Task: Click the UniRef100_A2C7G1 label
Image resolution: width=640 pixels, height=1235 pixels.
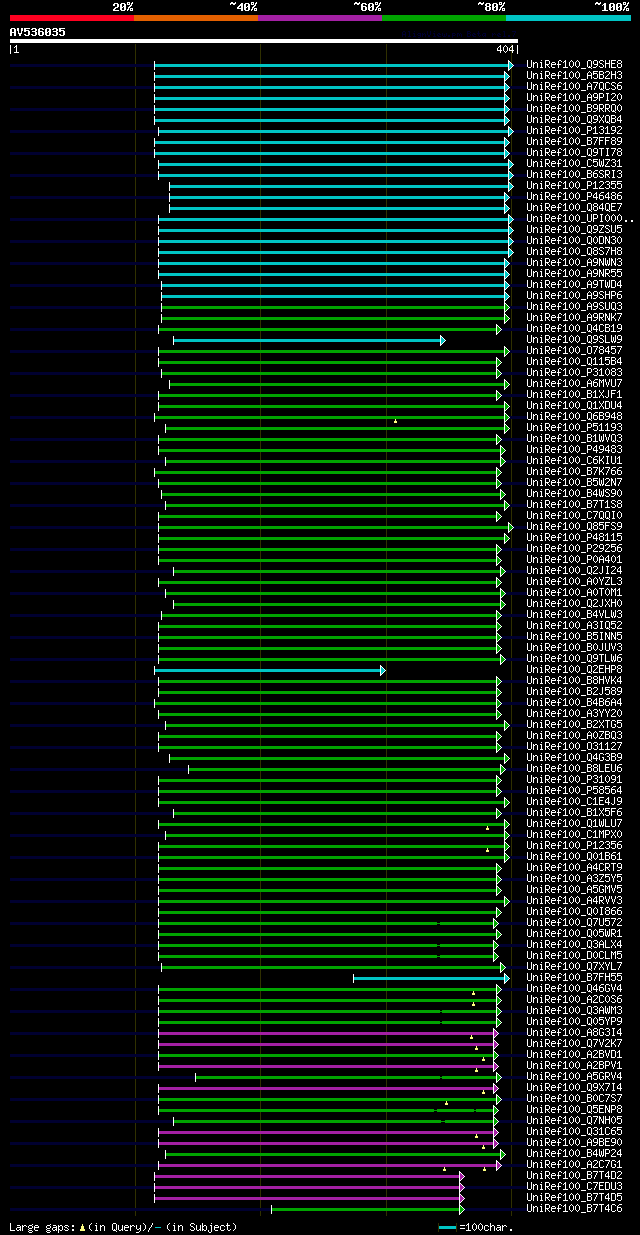Action: (574, 1164)
